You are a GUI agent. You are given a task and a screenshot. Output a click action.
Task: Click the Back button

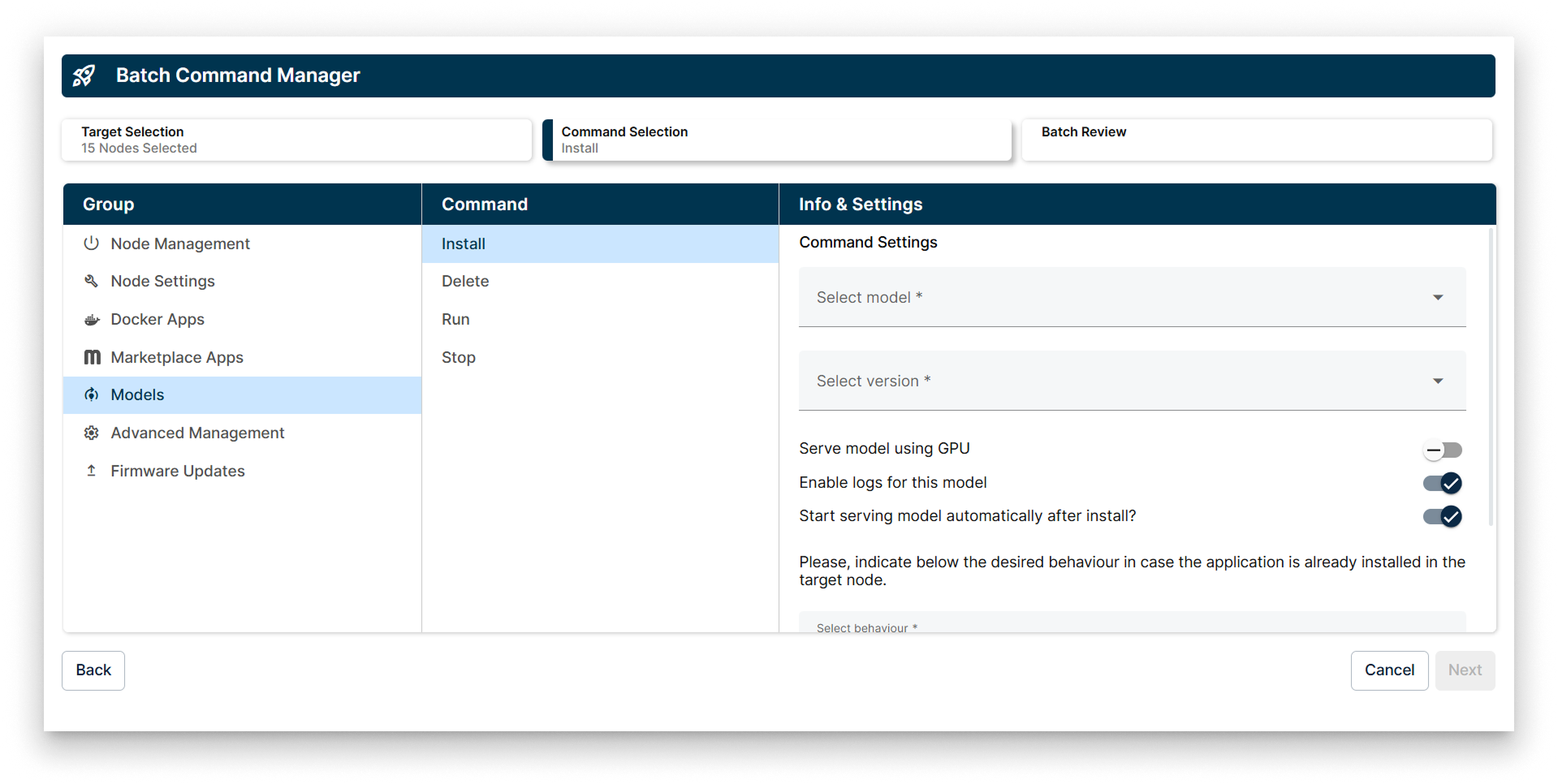click(93, 670)
